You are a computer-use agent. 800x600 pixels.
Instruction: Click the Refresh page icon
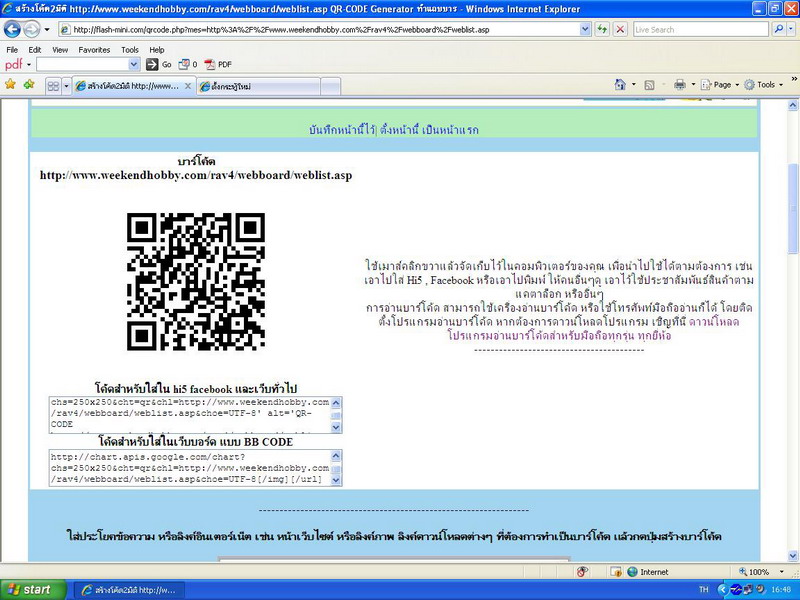[602, 29]
